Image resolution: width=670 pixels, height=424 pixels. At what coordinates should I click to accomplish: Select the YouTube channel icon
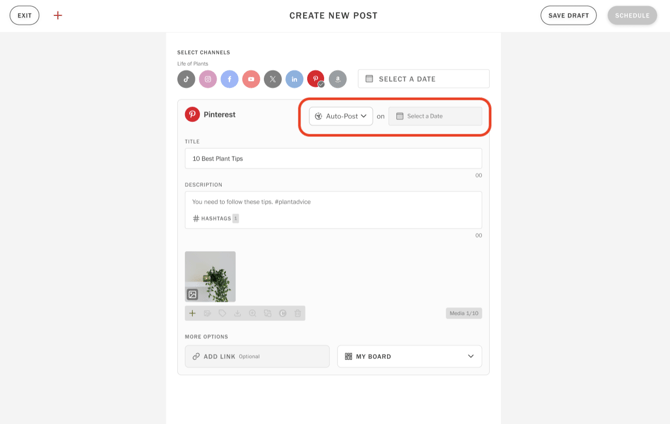coord(251,79)
